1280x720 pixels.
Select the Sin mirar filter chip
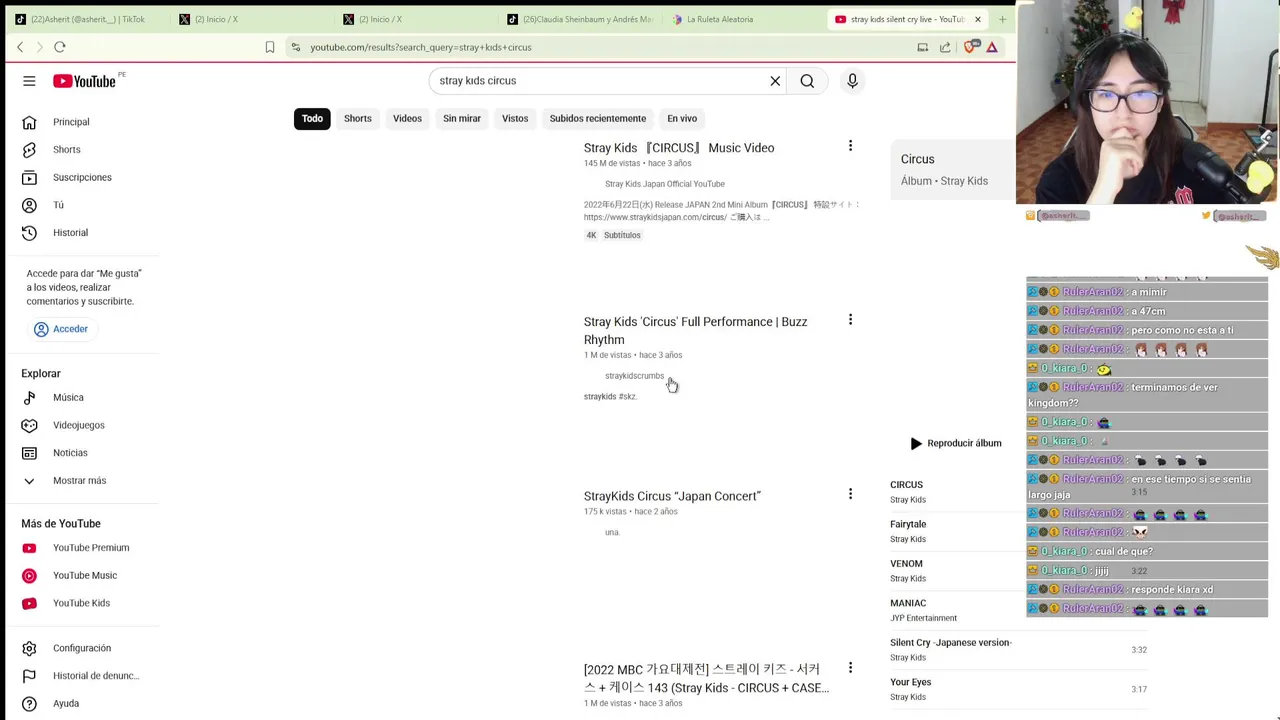pos(462,118)
